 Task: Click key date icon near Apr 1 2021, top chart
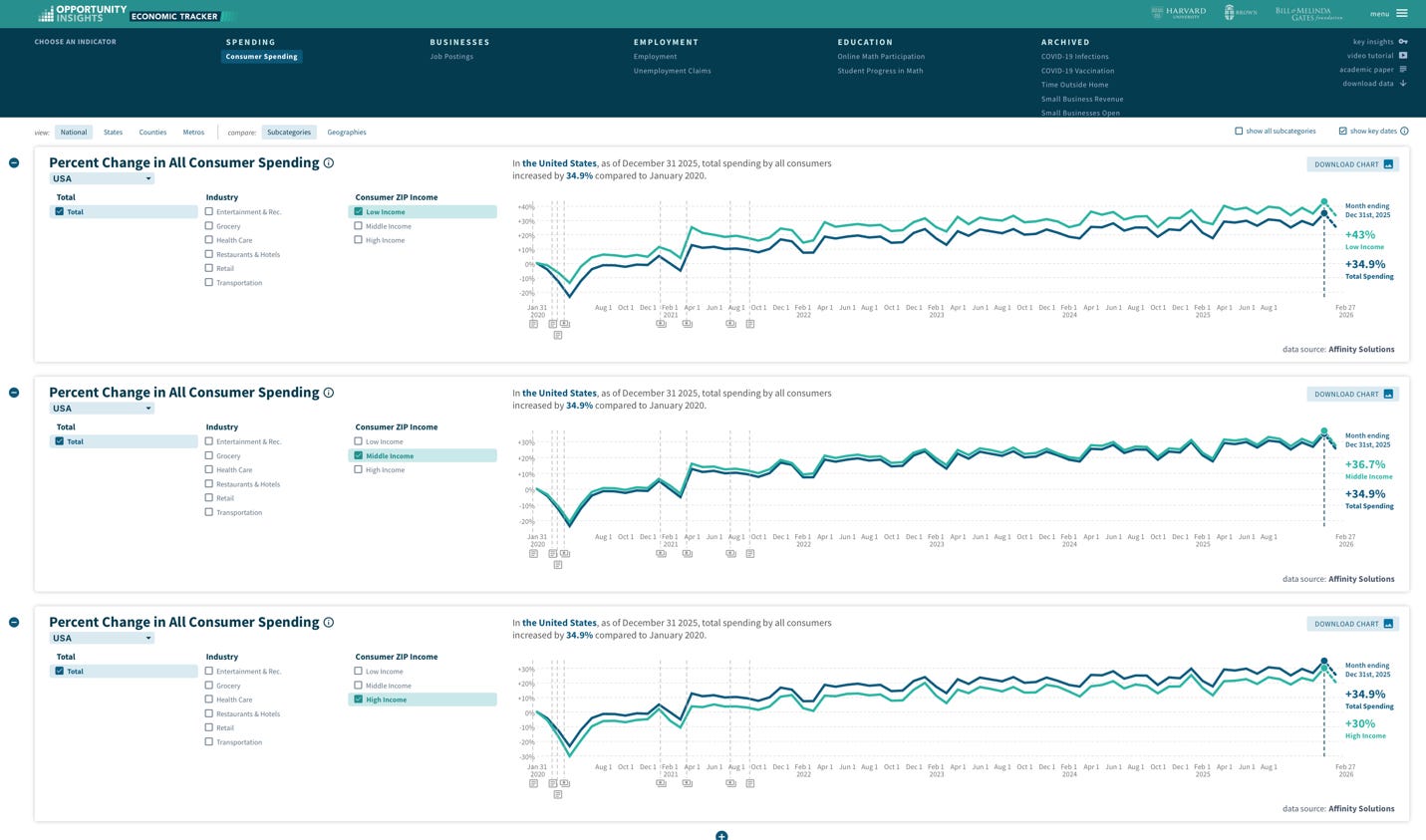pyautogui.click(x=688, y=324)
